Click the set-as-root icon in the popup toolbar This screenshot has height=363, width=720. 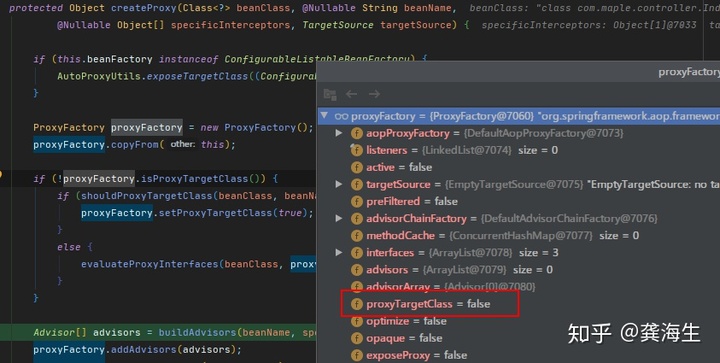click(330, 94)
